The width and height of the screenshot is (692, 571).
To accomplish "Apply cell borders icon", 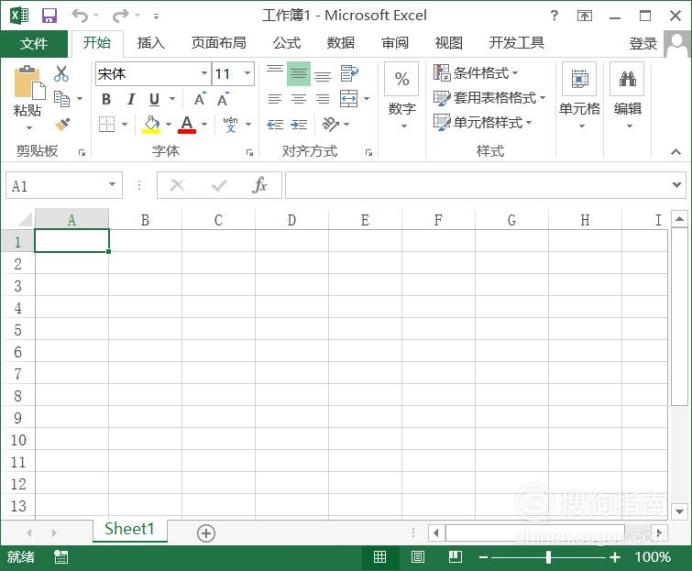I will click(107, 124).
